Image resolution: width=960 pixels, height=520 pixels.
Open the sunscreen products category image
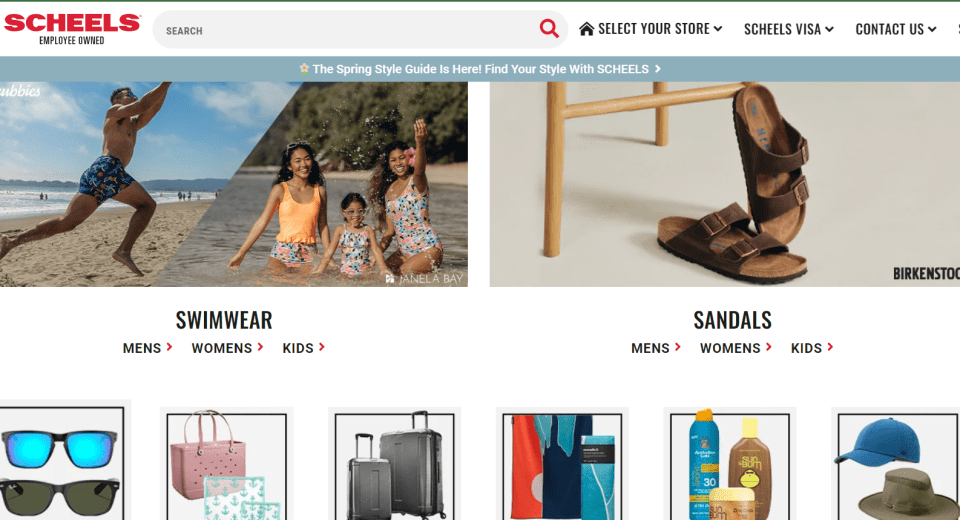click(x=730, y=465)
